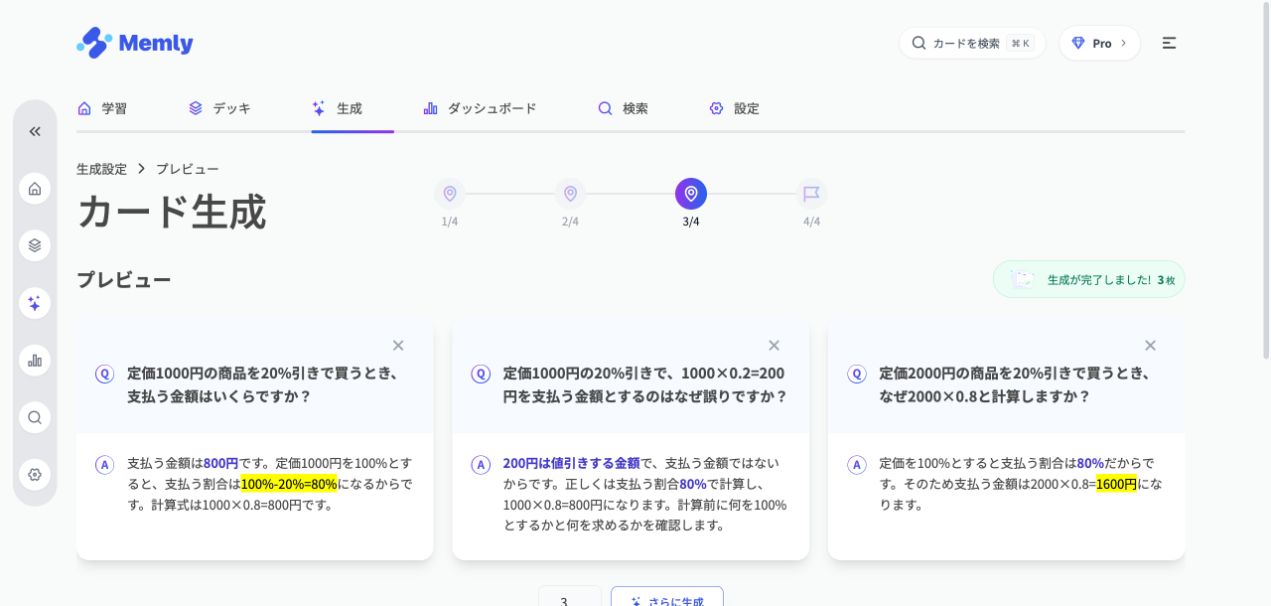Click the page vertical scrollbar
1271x606 pixels.
[x=1266, y=180]
